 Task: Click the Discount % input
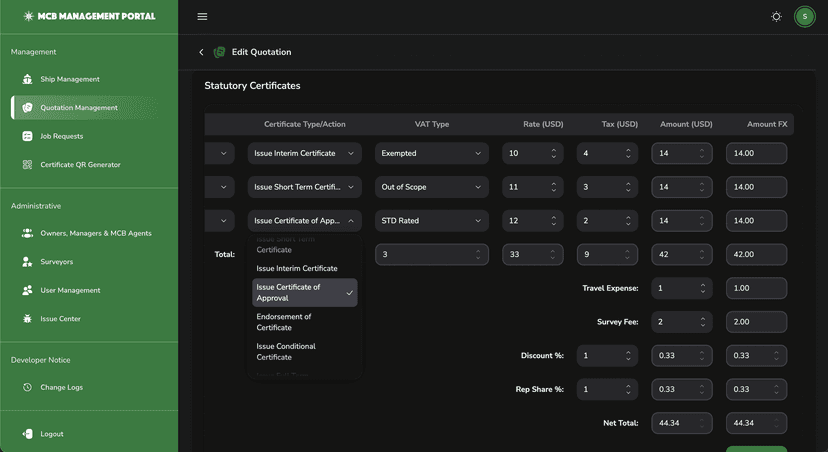tap(607, 356)
